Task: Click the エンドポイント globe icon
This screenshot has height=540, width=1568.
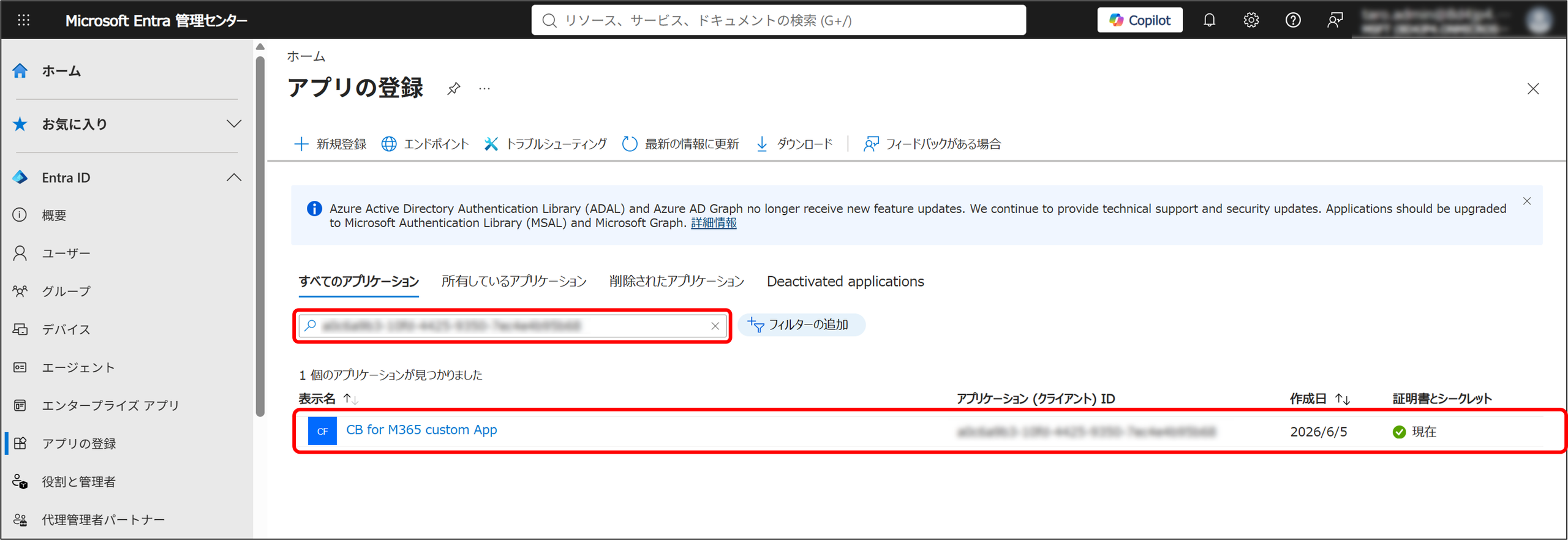Action: 389,144
